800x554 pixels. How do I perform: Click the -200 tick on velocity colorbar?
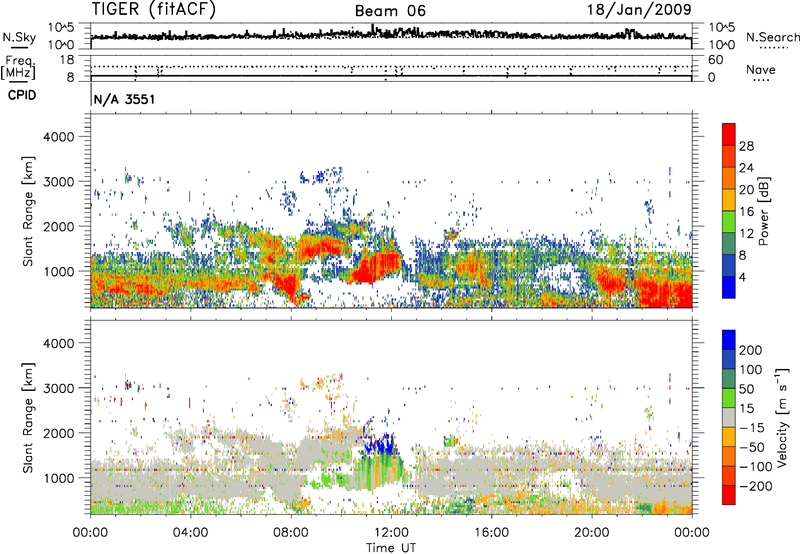755,486
